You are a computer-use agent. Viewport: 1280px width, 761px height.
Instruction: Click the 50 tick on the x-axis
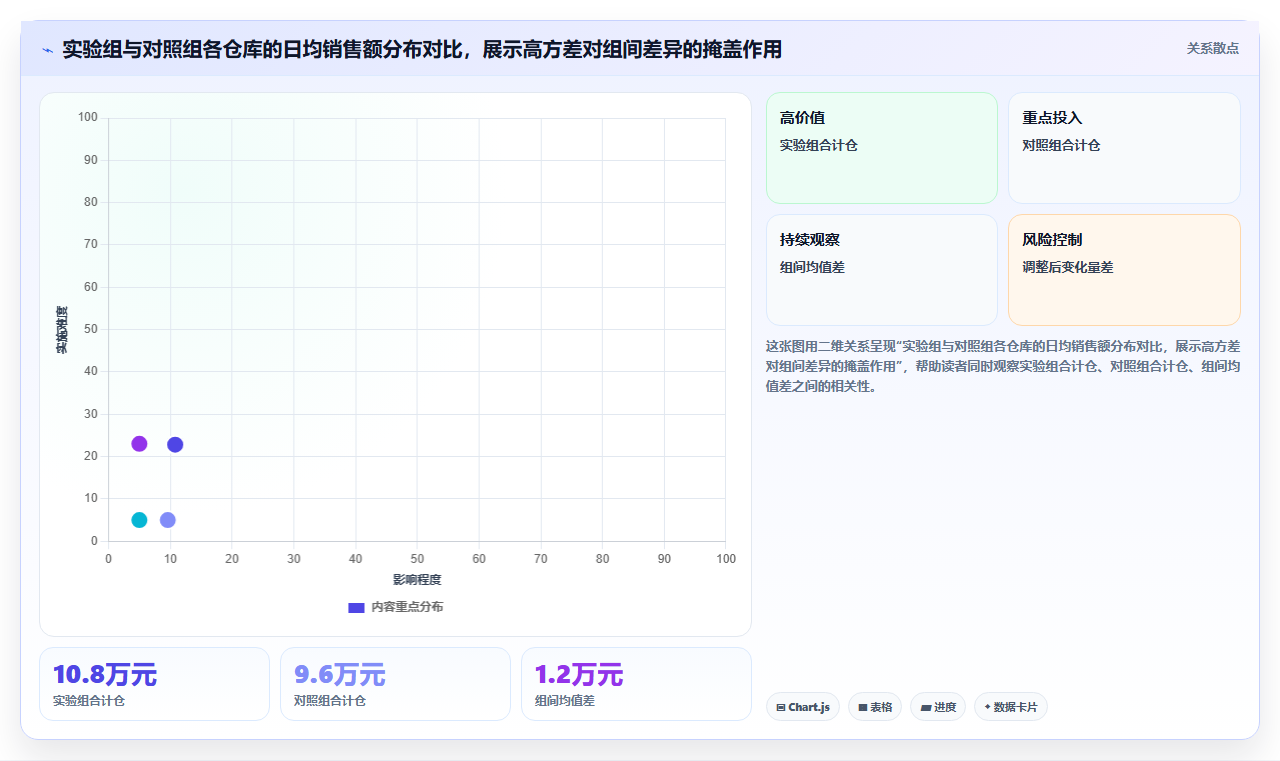point(417,558)
